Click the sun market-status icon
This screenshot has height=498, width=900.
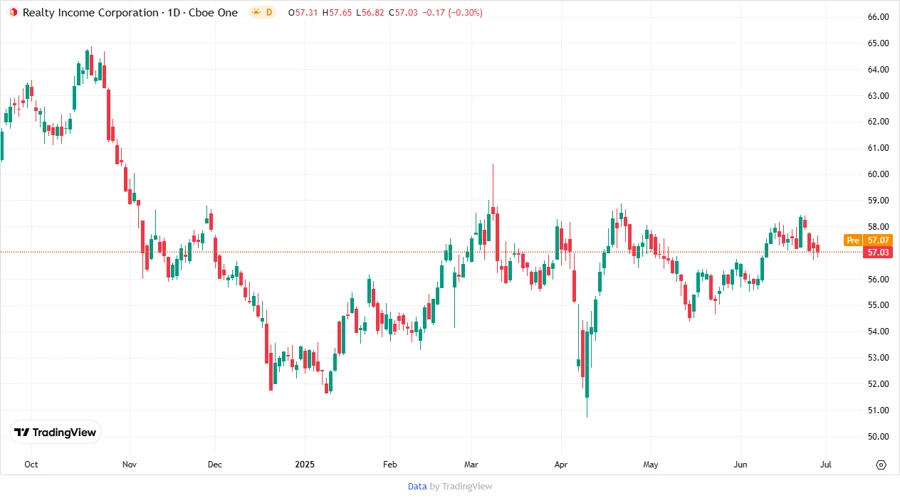point(256,12)
